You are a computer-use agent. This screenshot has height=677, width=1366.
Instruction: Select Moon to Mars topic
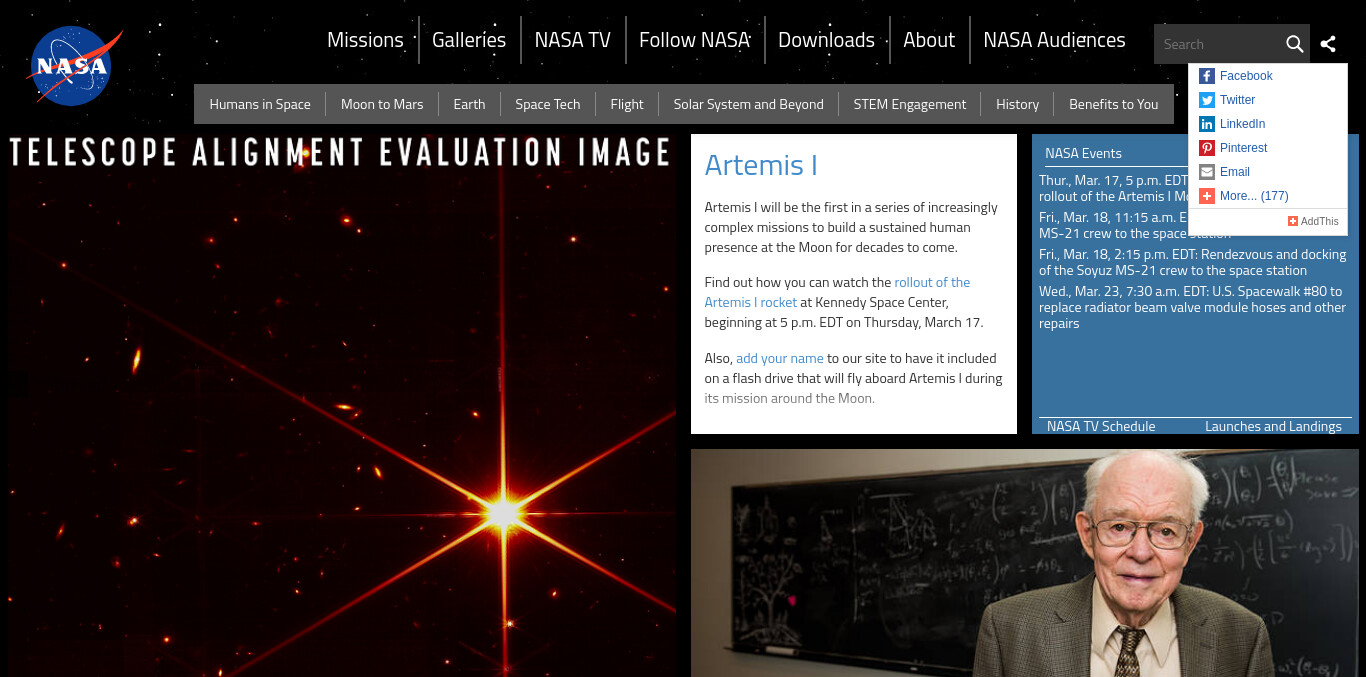(x=382, y=104)
